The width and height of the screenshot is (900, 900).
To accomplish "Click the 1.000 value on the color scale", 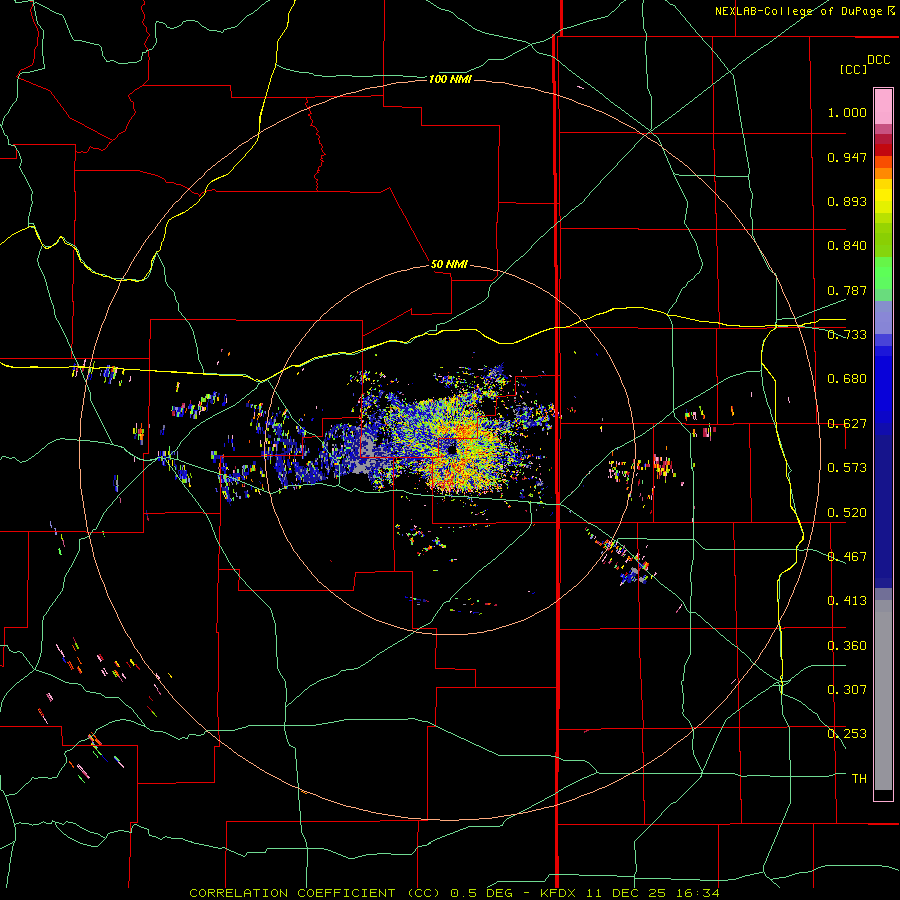I will tap(847, 112).
